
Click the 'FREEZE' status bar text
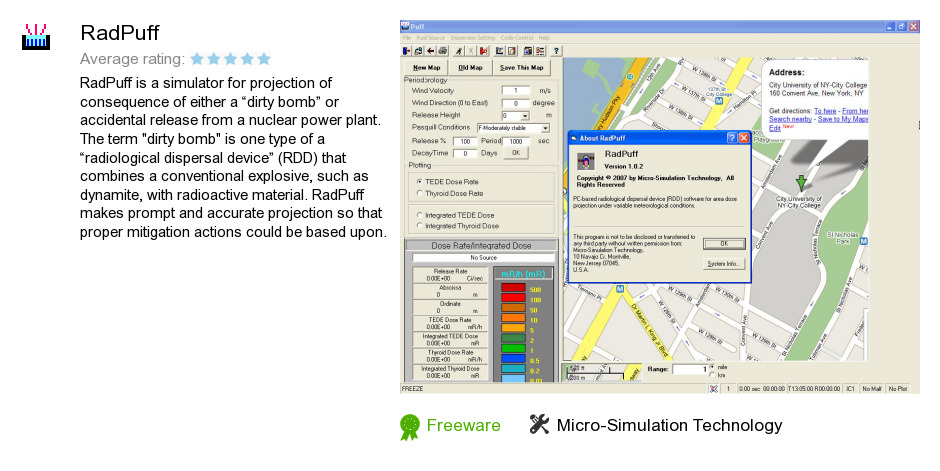[x=412, y=389]
